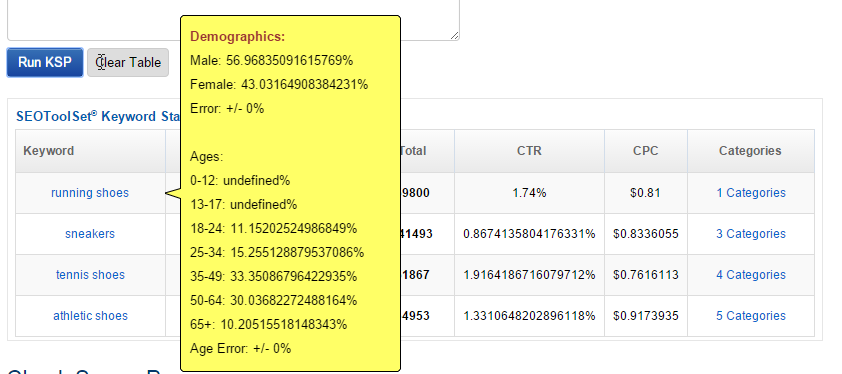Image resolution: width=842 pixels, height=374 pixels.
Task: Open 4 Categories link for tennis shoes
Action: pos(751,275)
